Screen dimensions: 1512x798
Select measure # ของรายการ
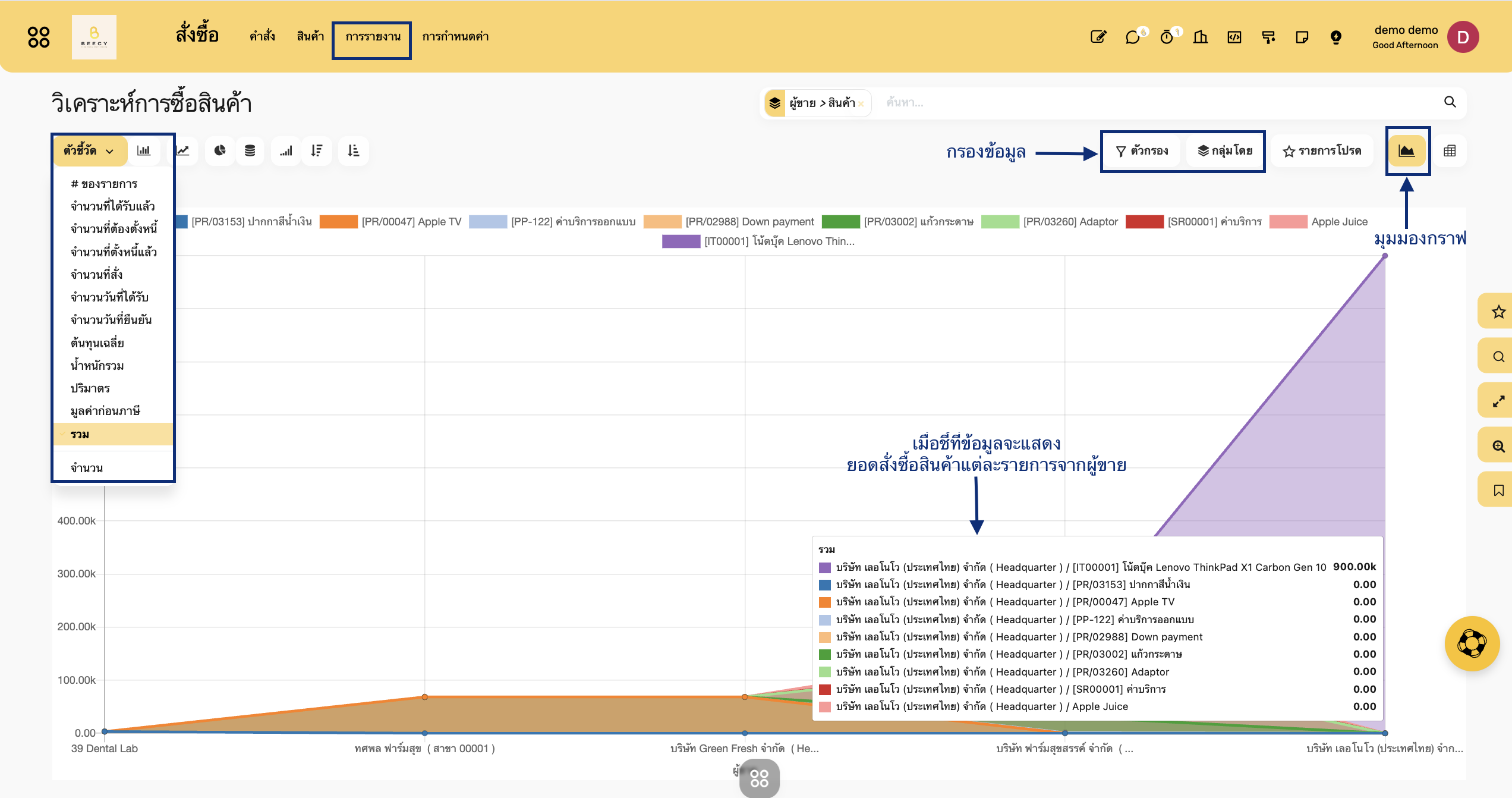(113, 184)
